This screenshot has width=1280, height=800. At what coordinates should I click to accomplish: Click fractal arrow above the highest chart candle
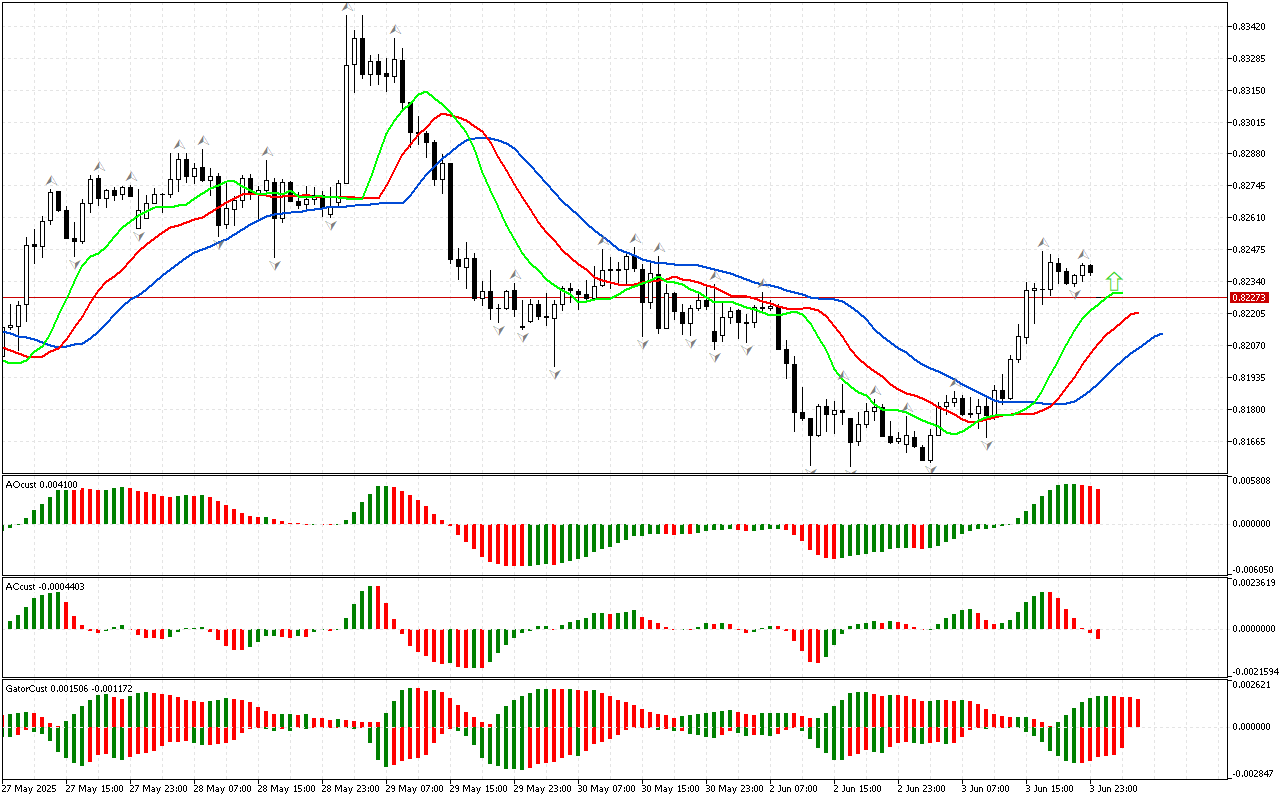pos(347,8)
